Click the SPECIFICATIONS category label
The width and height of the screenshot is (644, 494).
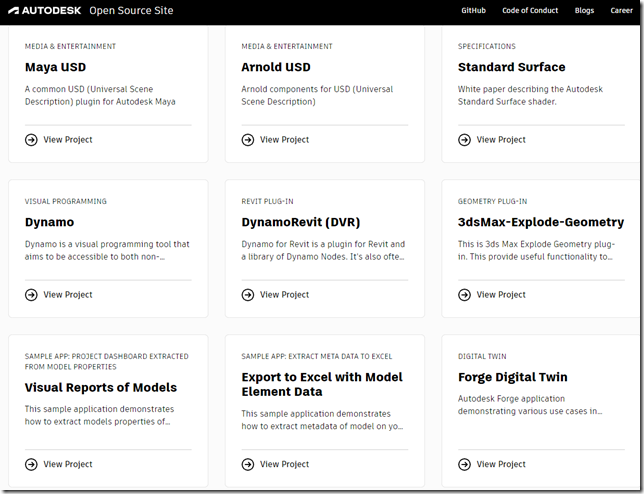pos(487,46)
